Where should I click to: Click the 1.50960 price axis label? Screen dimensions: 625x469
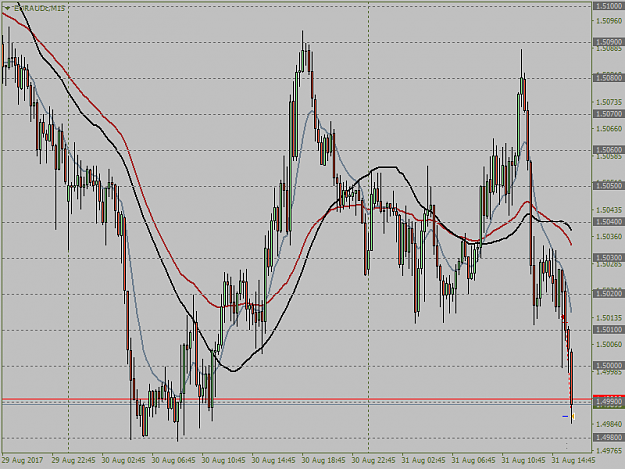coord(609,21)
